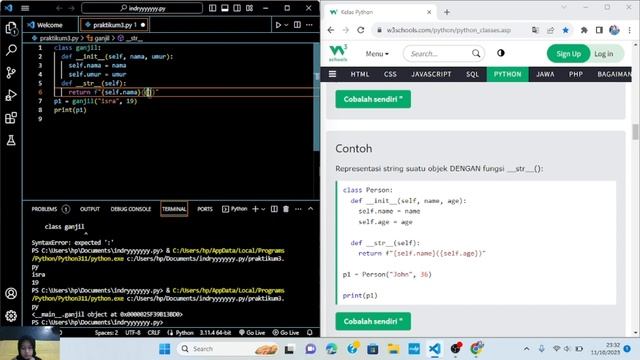640x360 pixels.
Task: Switch to the Welcome tab
Action: pos(50,25)
